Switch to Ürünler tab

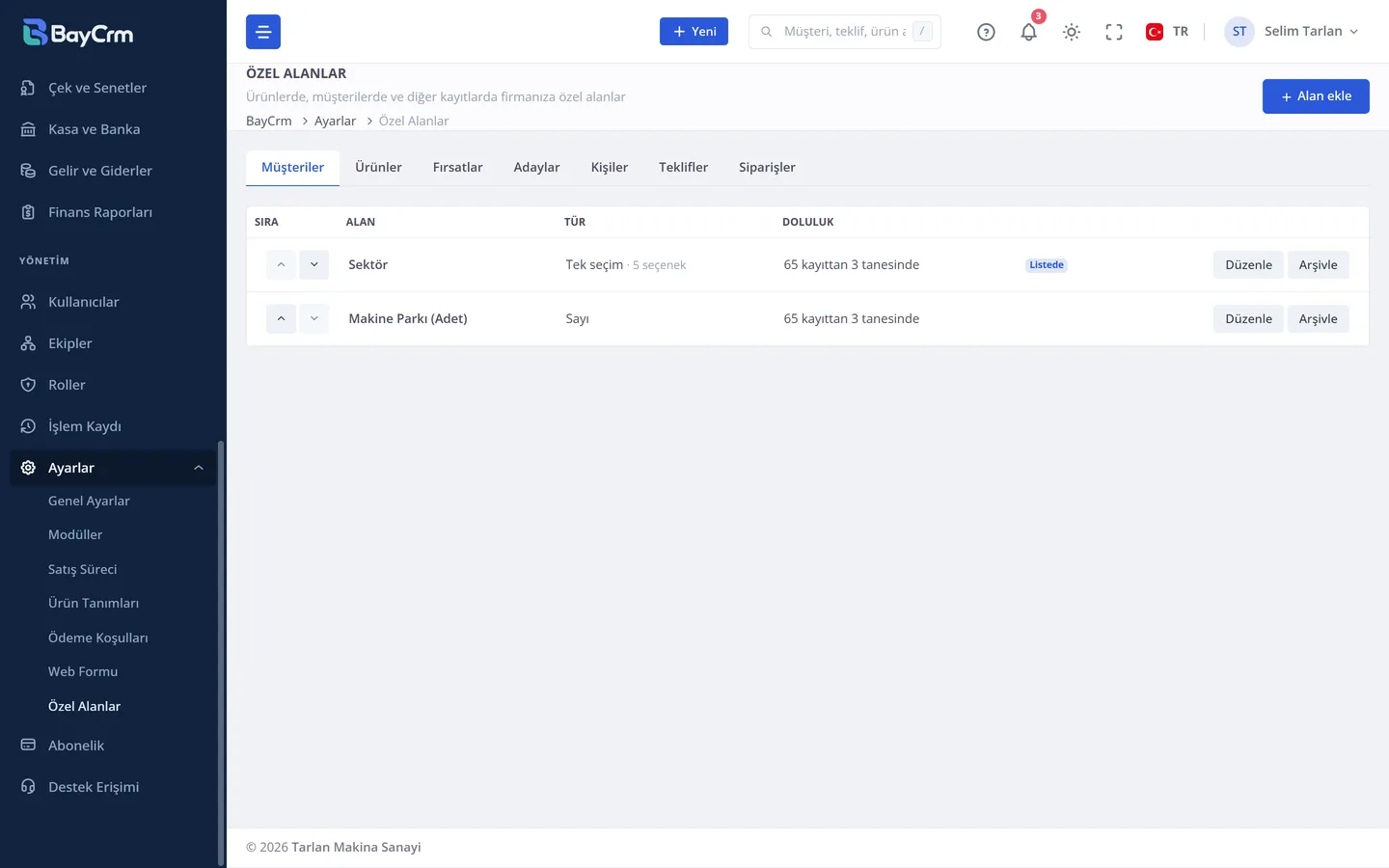point(378,168)
